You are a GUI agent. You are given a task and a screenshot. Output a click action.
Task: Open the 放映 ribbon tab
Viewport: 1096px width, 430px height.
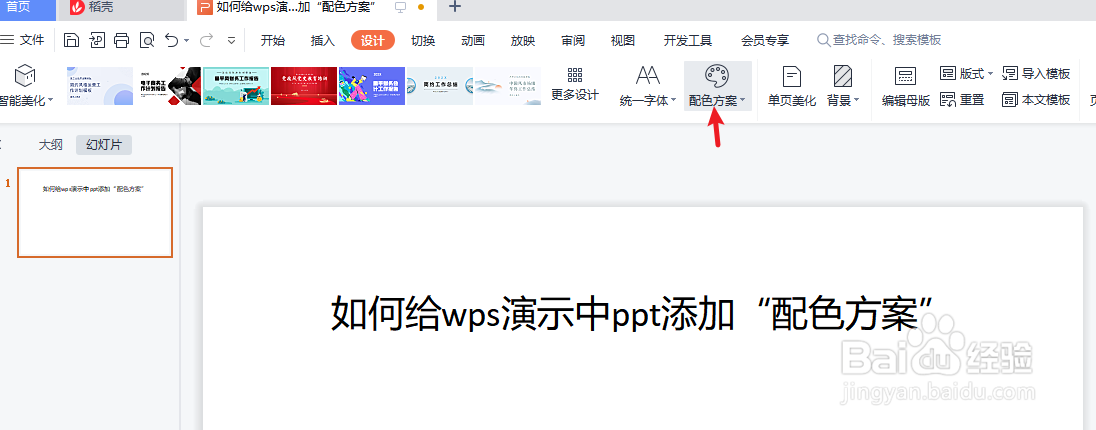point(523,41)
